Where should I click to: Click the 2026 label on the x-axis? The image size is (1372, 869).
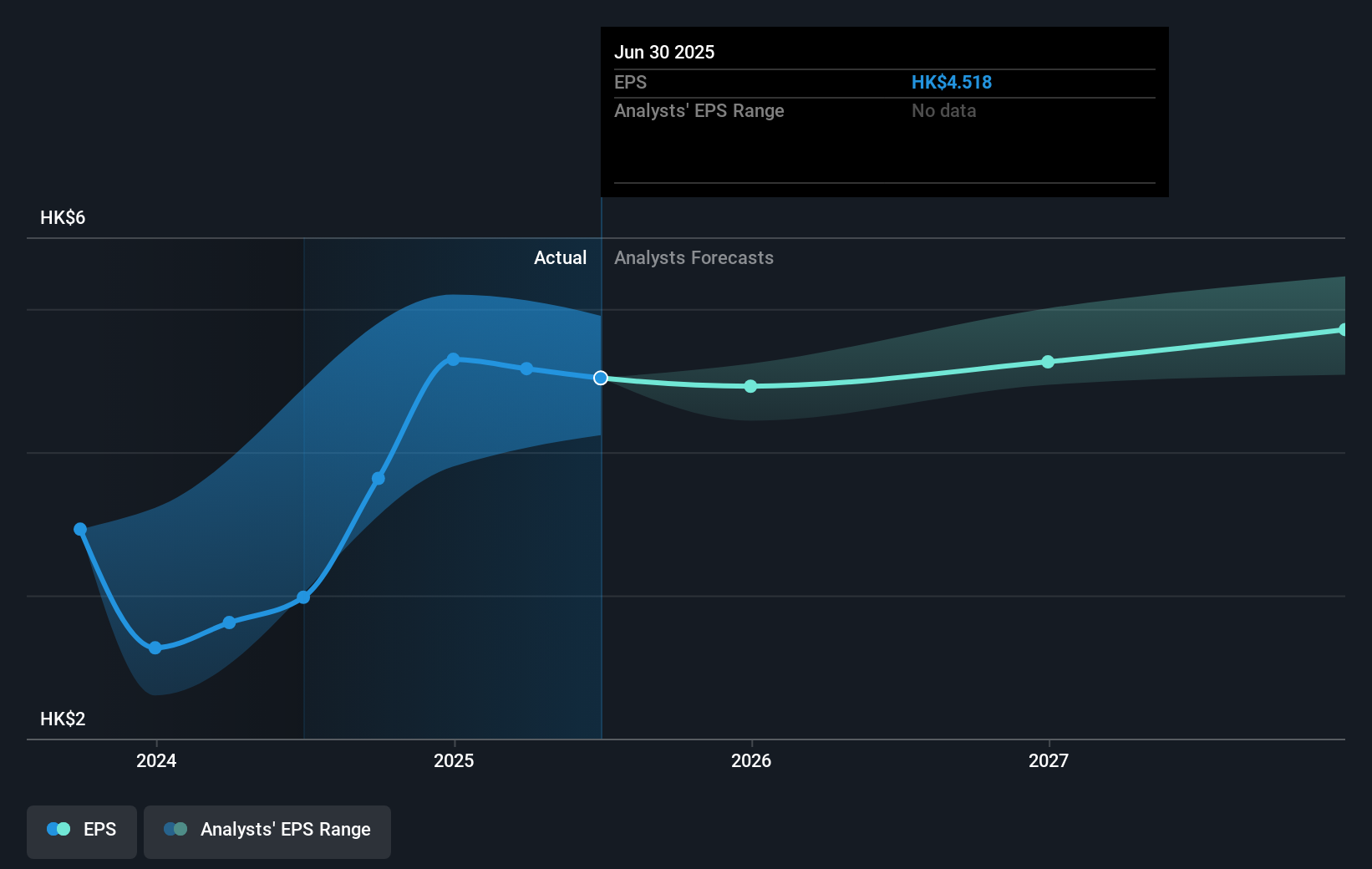click(x=750, y=761)
